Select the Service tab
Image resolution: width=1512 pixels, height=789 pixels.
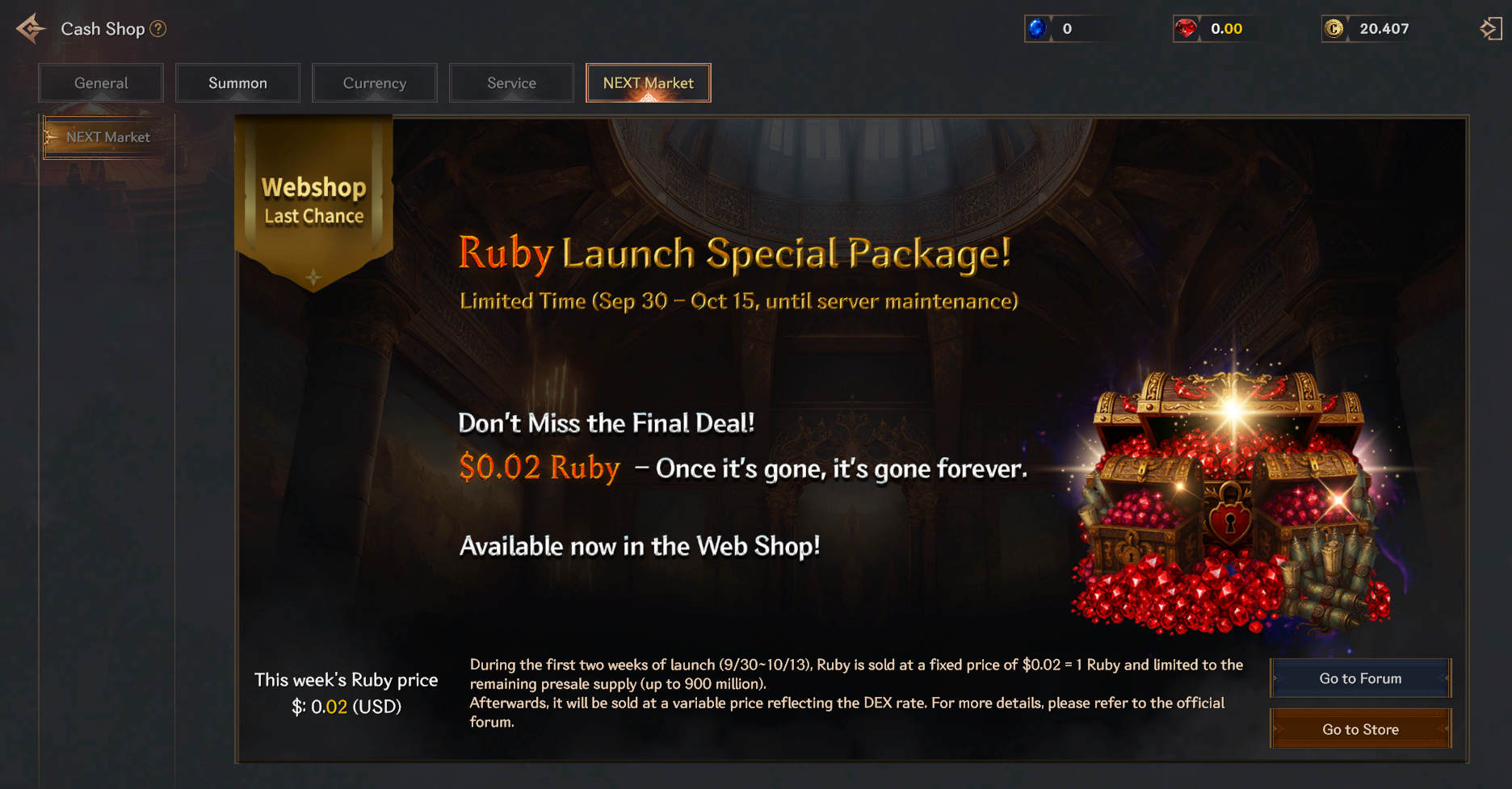(511, 82)
